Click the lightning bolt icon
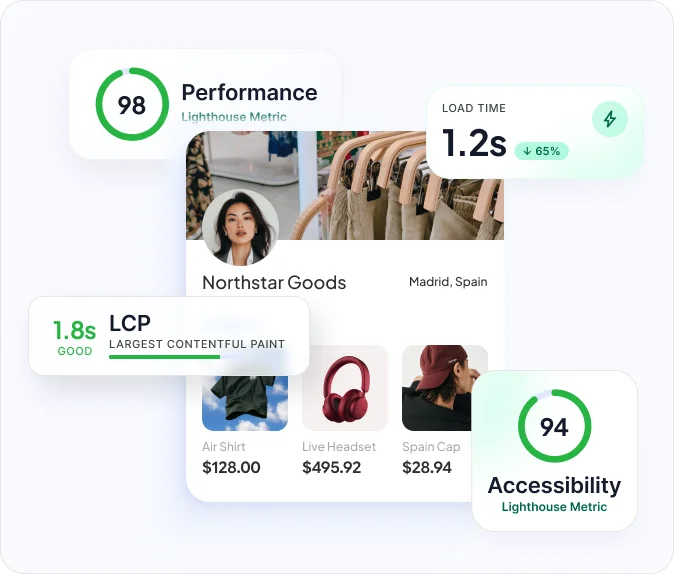Viewport: 674px width, 574px height. pos(610,119)
